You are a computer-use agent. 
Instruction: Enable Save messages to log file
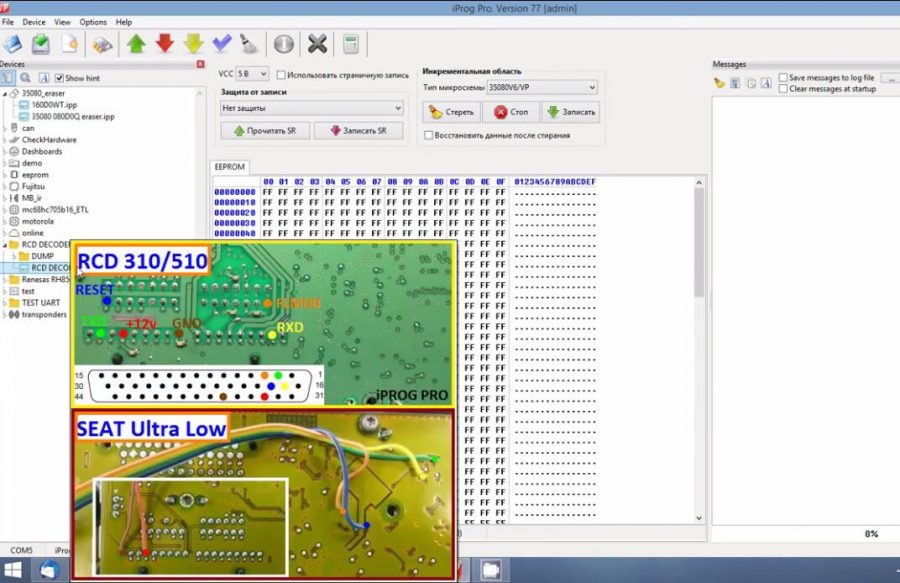[783, 77]
